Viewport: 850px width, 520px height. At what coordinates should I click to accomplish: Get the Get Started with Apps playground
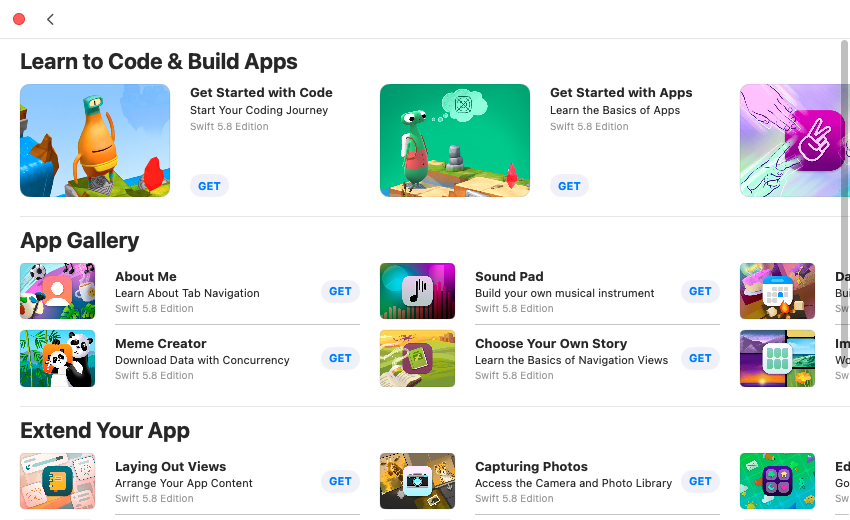tap(569, 186)
